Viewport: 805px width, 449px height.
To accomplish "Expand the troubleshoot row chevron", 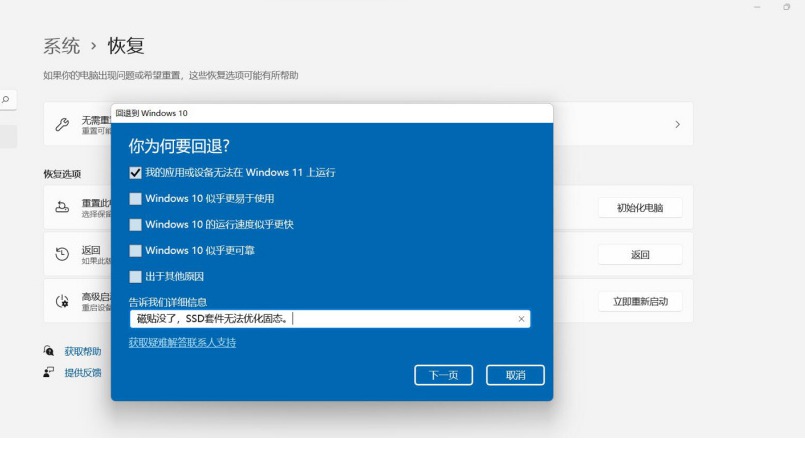I will point(678,124).
